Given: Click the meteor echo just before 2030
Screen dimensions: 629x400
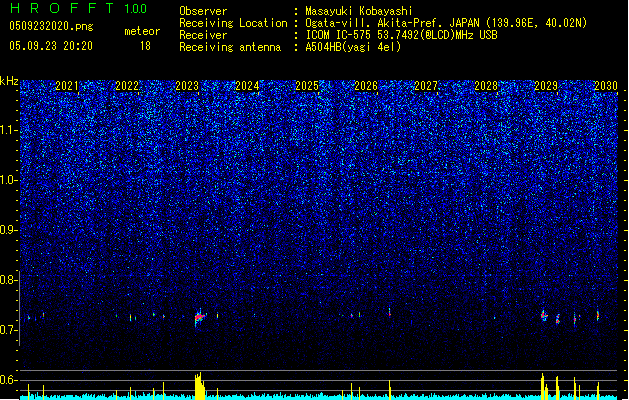Looking at the screenshot, I should [598, 315].
